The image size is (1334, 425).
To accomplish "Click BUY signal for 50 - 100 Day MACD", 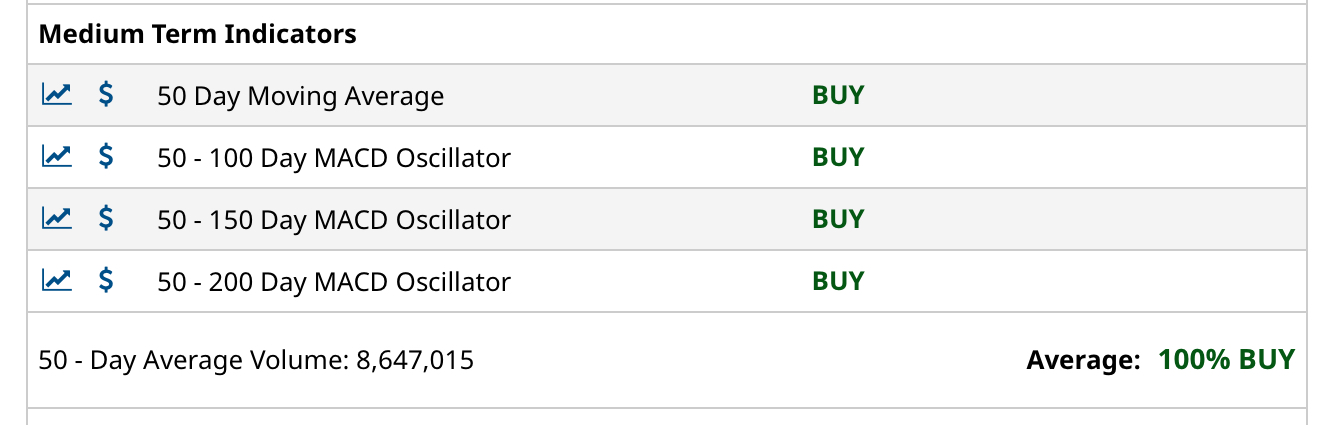I will click(x=838, y=158).
